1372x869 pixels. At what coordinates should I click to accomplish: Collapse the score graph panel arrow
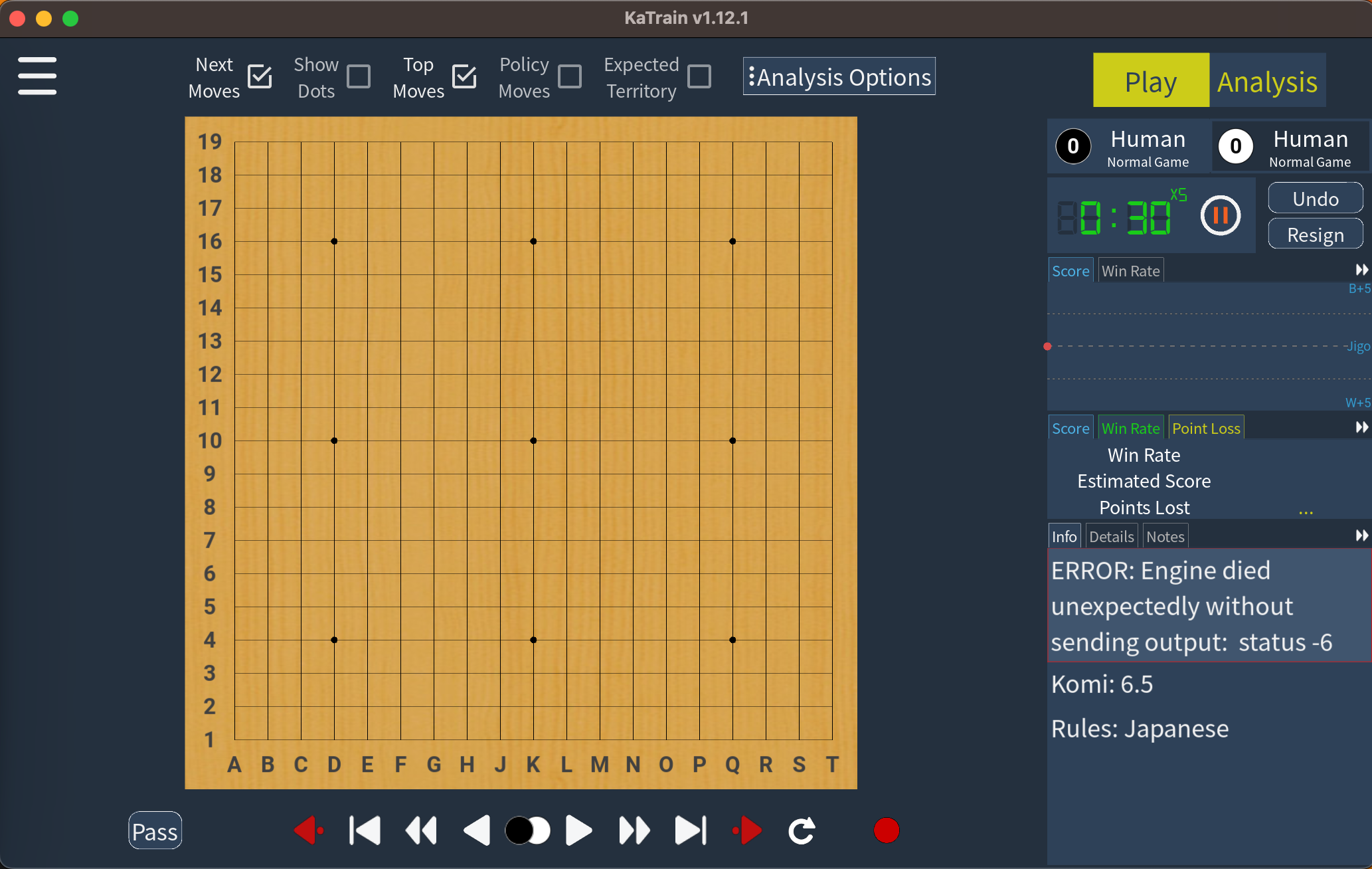pos(1361,270)
